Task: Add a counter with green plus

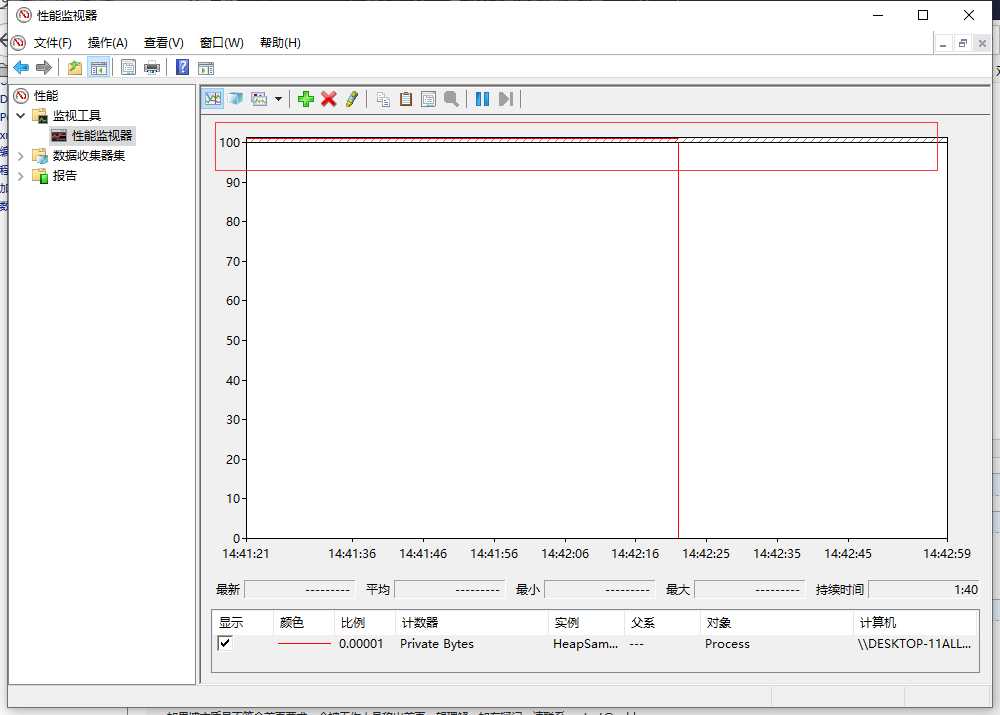Action: tap(306, 99)
